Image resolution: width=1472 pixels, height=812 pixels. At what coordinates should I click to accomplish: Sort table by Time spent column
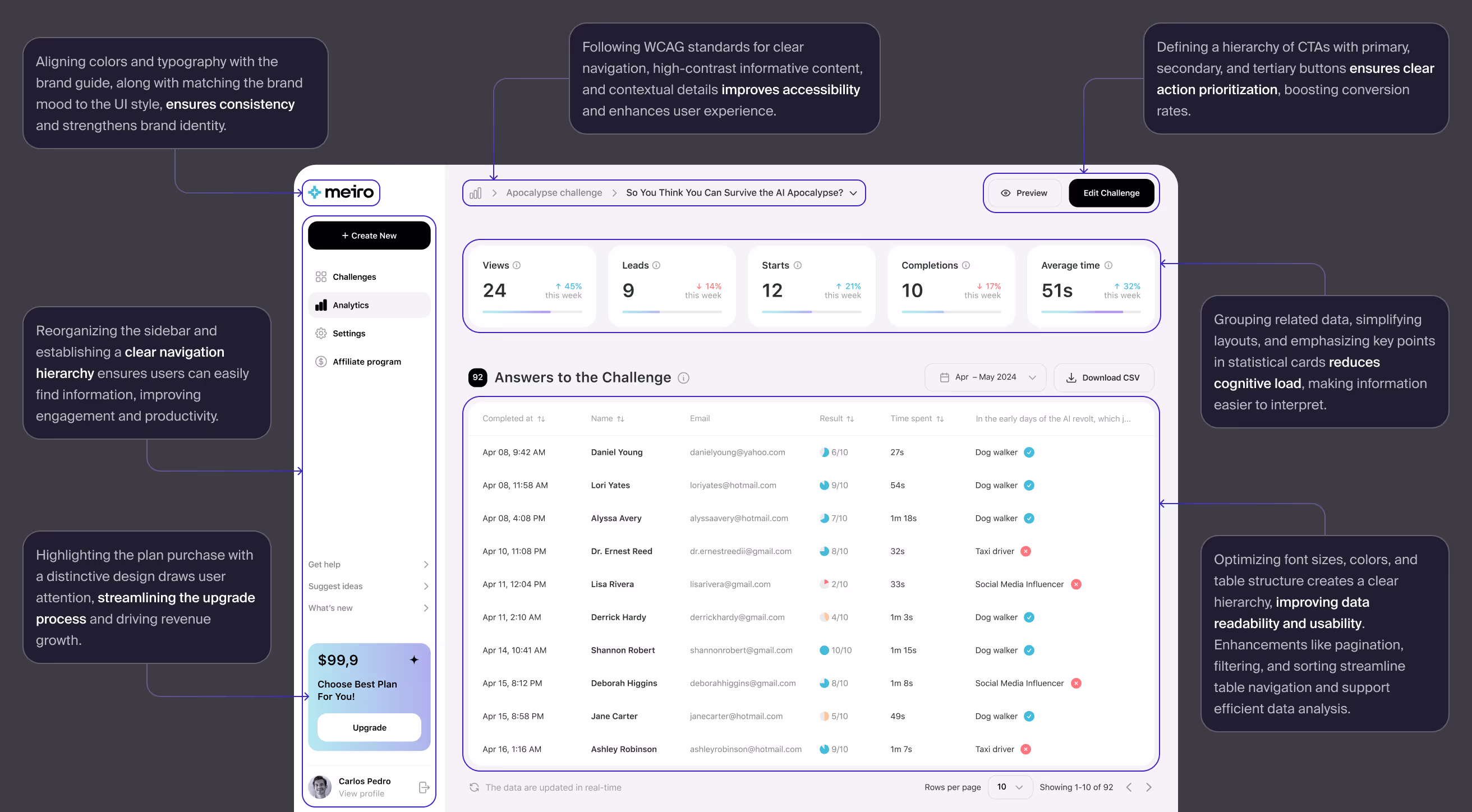917,418
